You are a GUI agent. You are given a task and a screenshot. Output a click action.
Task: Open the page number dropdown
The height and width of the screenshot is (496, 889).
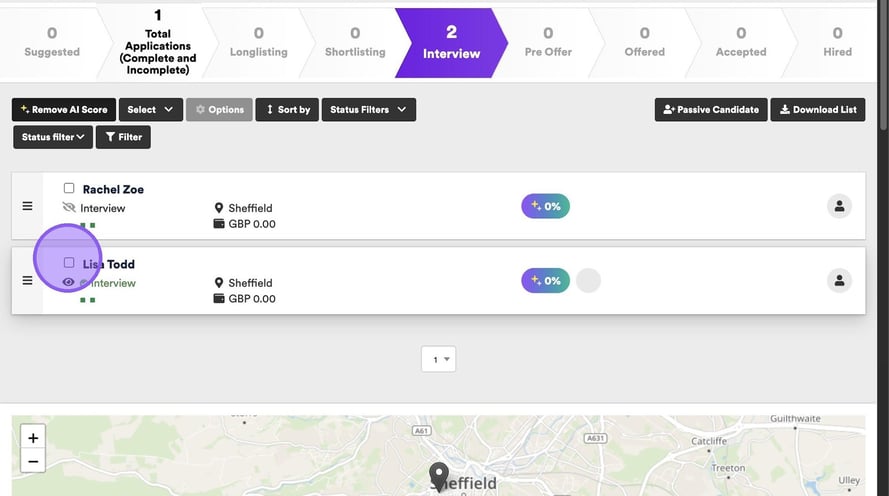tap(439, 359)
